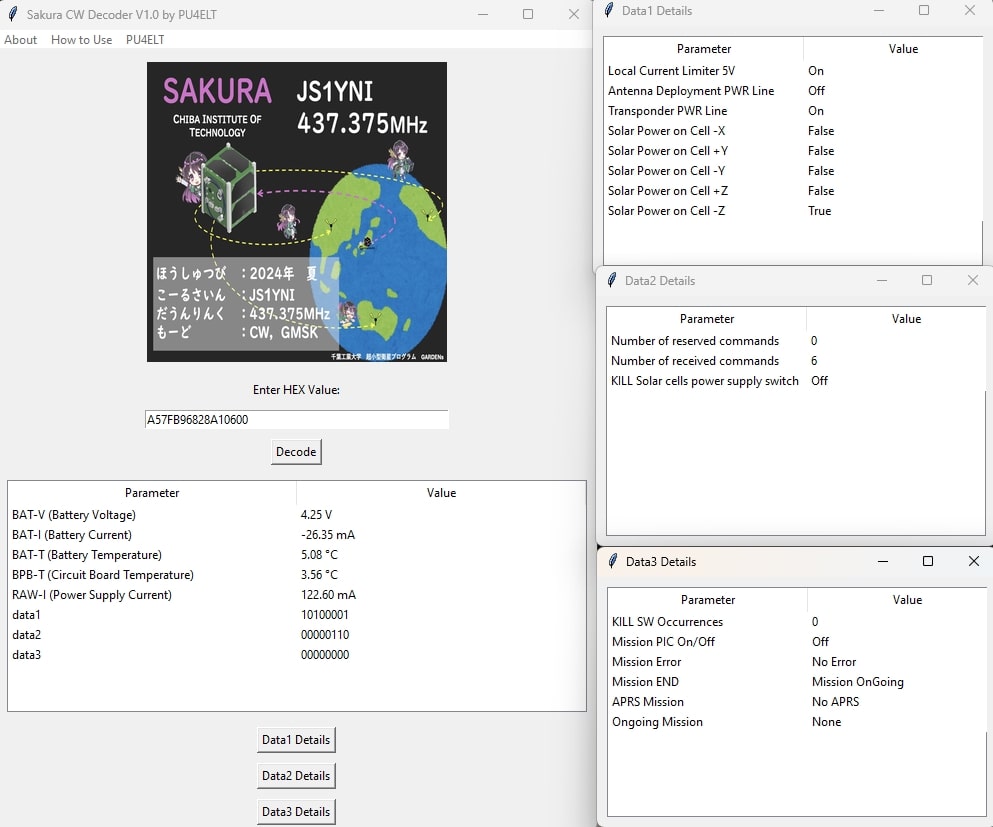This screenshot has width=993, height=827.
Task: Select Solar Power on Cell -Y row
Action: click(x=794, y=171)
